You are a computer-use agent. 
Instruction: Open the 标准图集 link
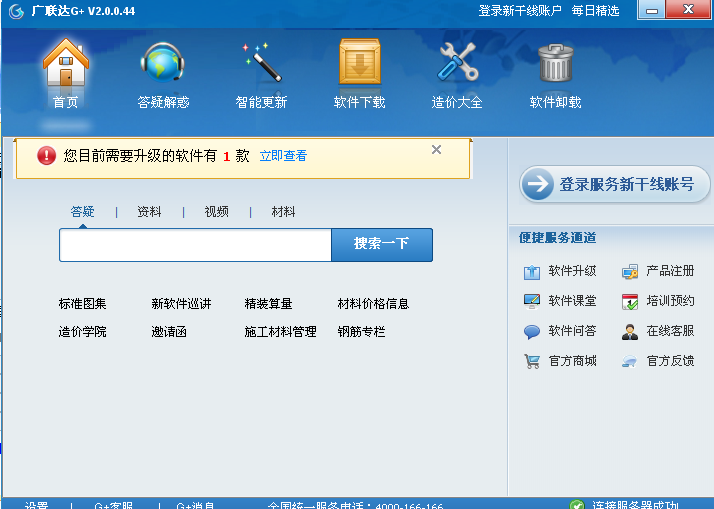click(82, 304)
